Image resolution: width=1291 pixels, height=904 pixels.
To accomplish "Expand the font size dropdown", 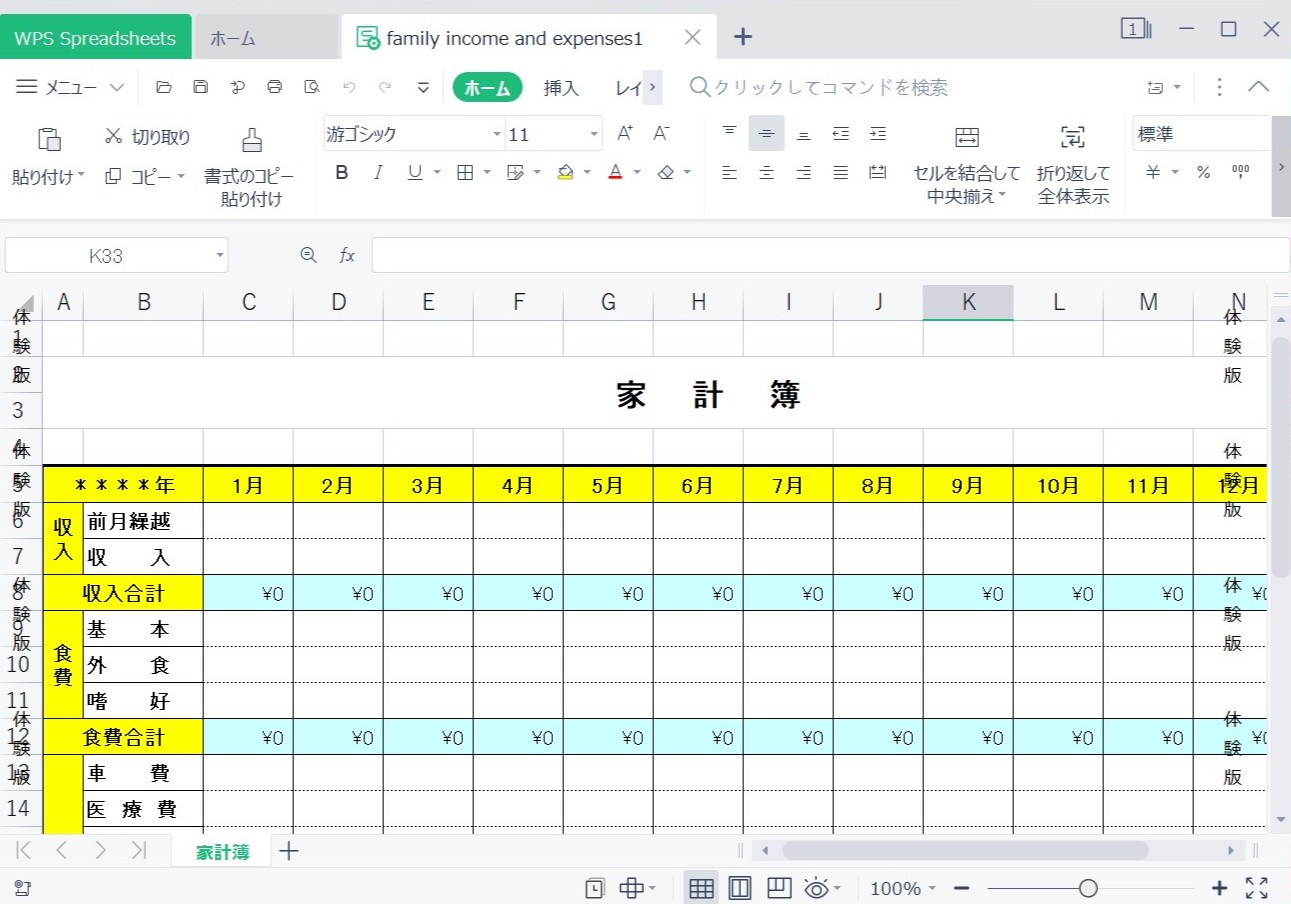I will pos(594,134).
